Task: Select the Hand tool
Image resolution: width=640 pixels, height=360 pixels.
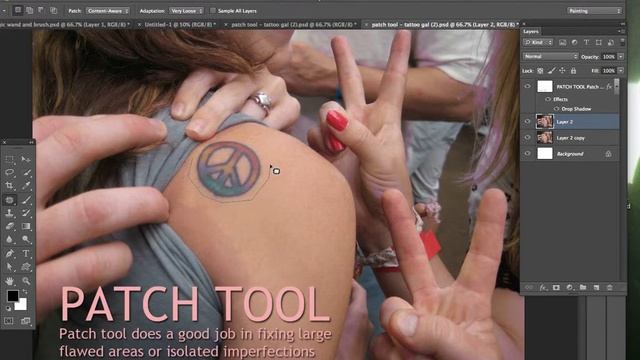Action: 9,281
